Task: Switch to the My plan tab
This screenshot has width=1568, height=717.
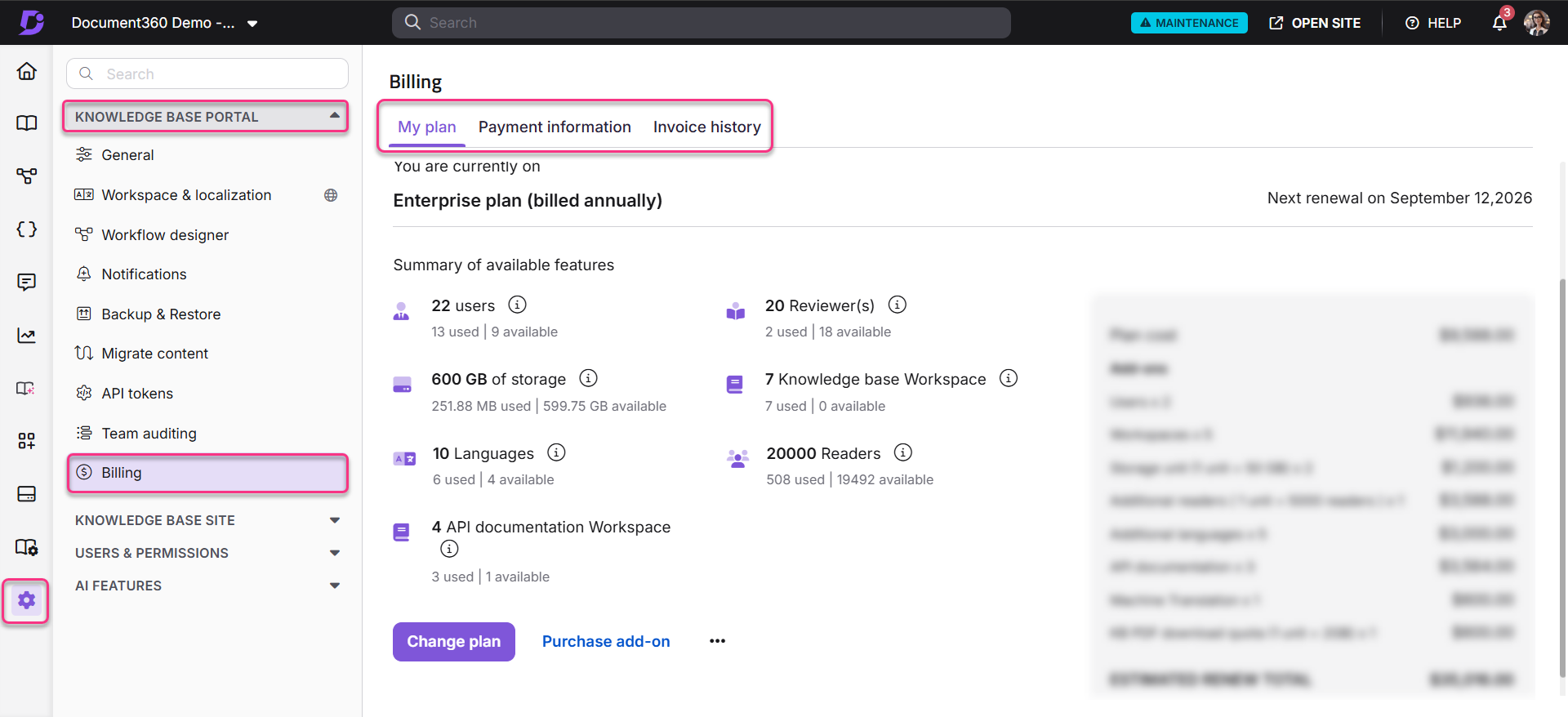Action: [x=426, y=127]
